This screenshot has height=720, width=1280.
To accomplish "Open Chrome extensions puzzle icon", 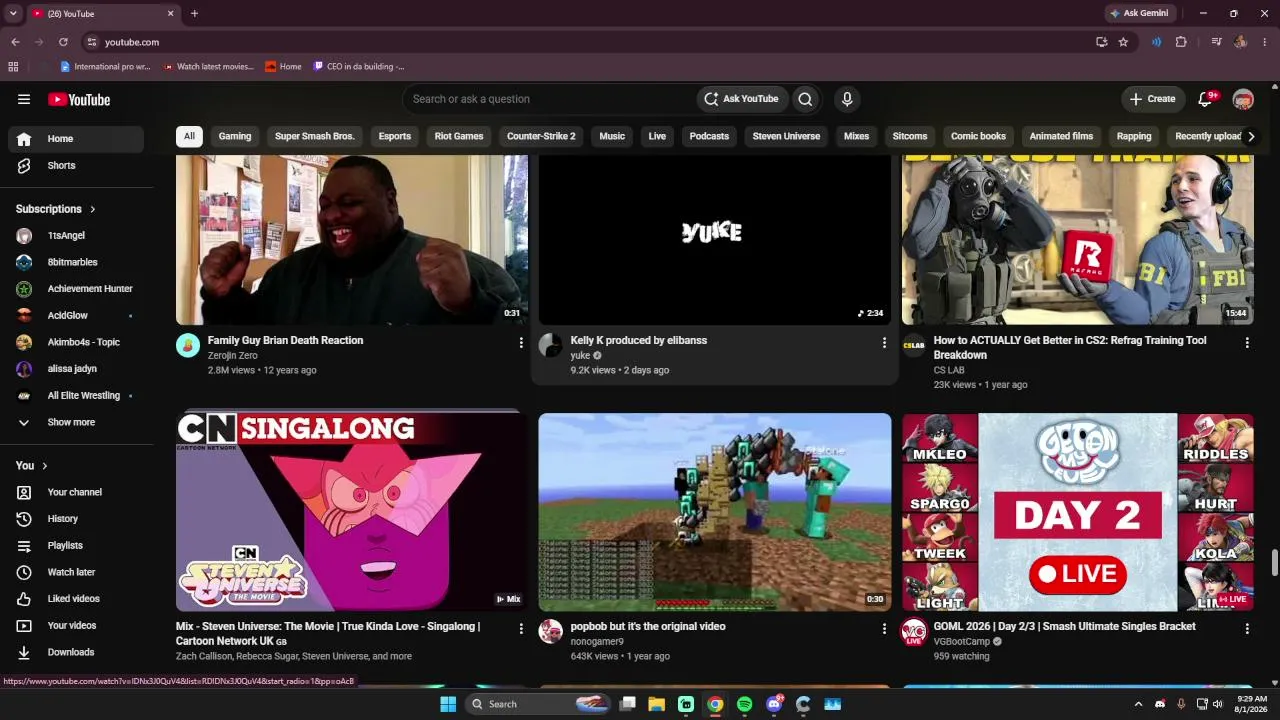I will 1181,42.
